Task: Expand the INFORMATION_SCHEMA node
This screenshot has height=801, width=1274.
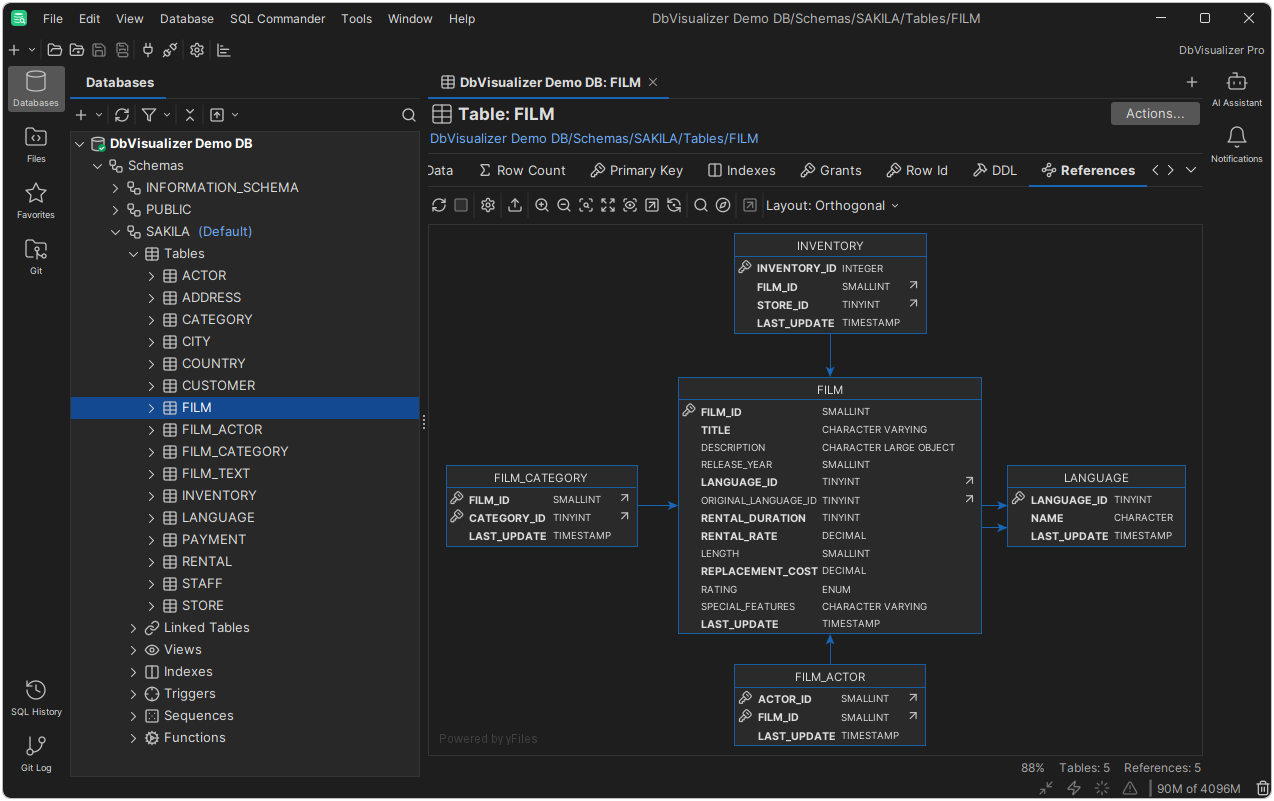Action: coord(116,188)
